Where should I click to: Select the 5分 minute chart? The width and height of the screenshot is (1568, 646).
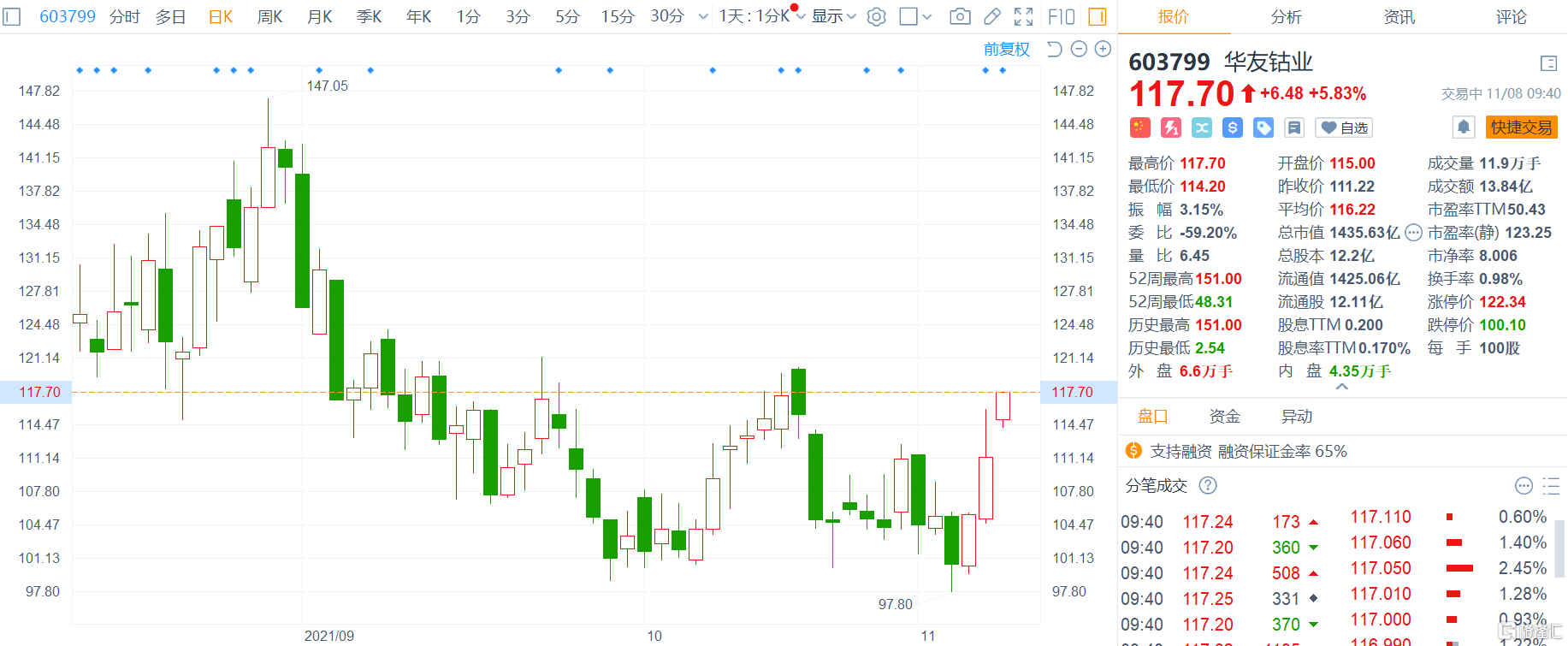pos(568,16)
